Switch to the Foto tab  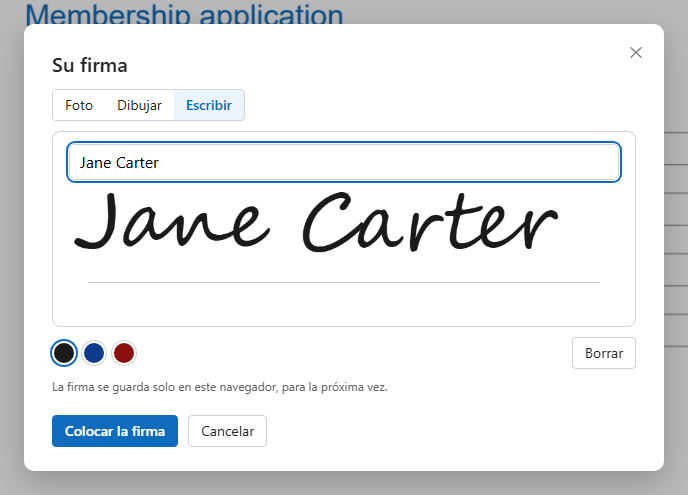(x=79, y=105)
